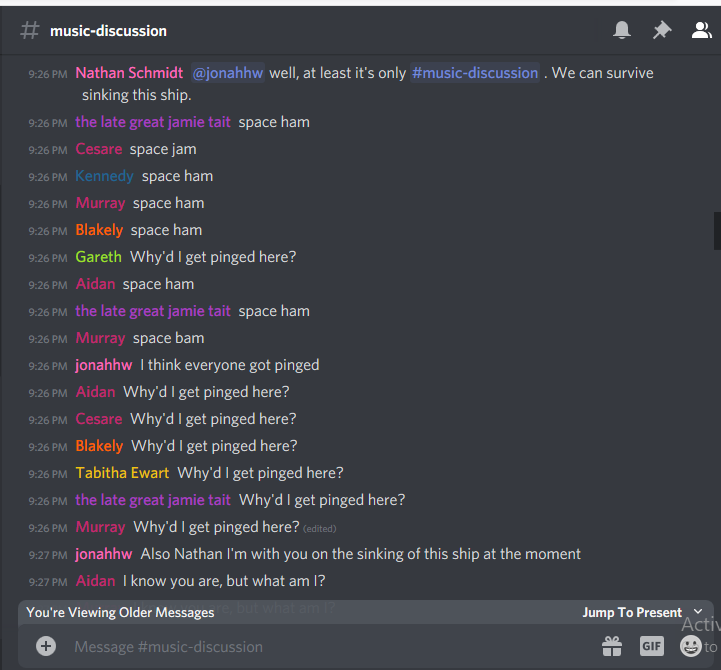This screenshot has height=670, width=721.
Task: Click Kennedy's username in chat
Action: pos(104,176)
